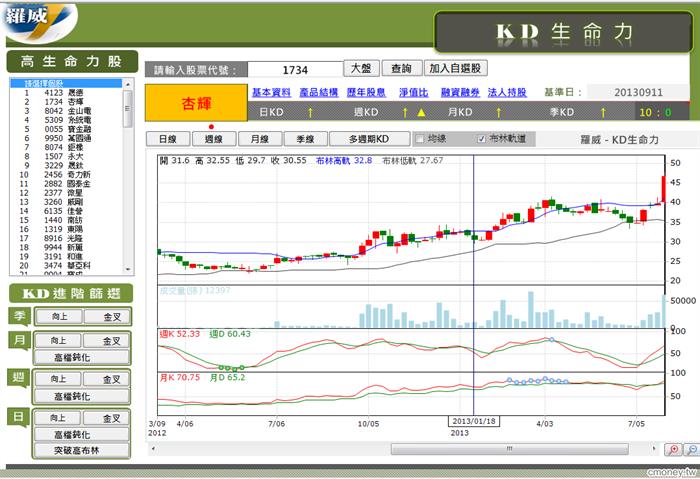Click the 加入自選股 button
This screenshot has height=479, width=700.
(455, 68)
